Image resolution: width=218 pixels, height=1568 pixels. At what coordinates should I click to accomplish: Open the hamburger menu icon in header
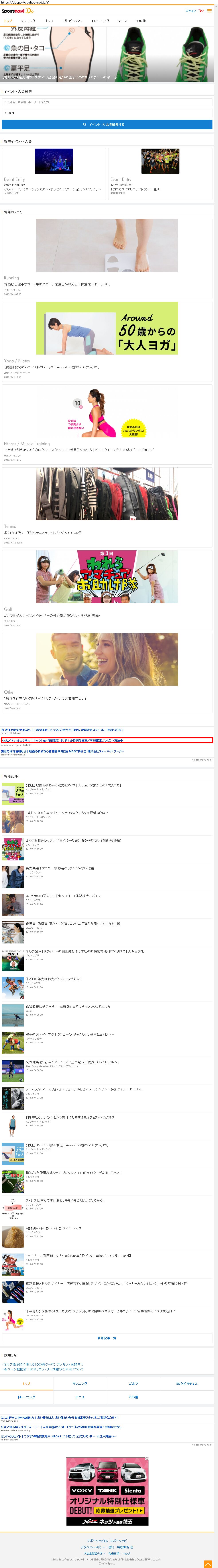click(x=210, y=11)
